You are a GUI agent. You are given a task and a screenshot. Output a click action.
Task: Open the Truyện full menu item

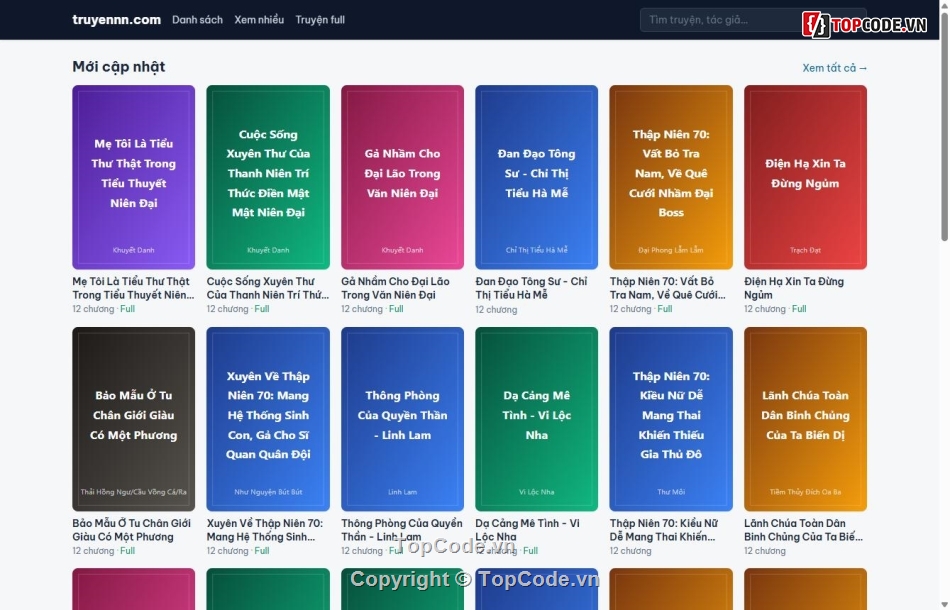320,19
